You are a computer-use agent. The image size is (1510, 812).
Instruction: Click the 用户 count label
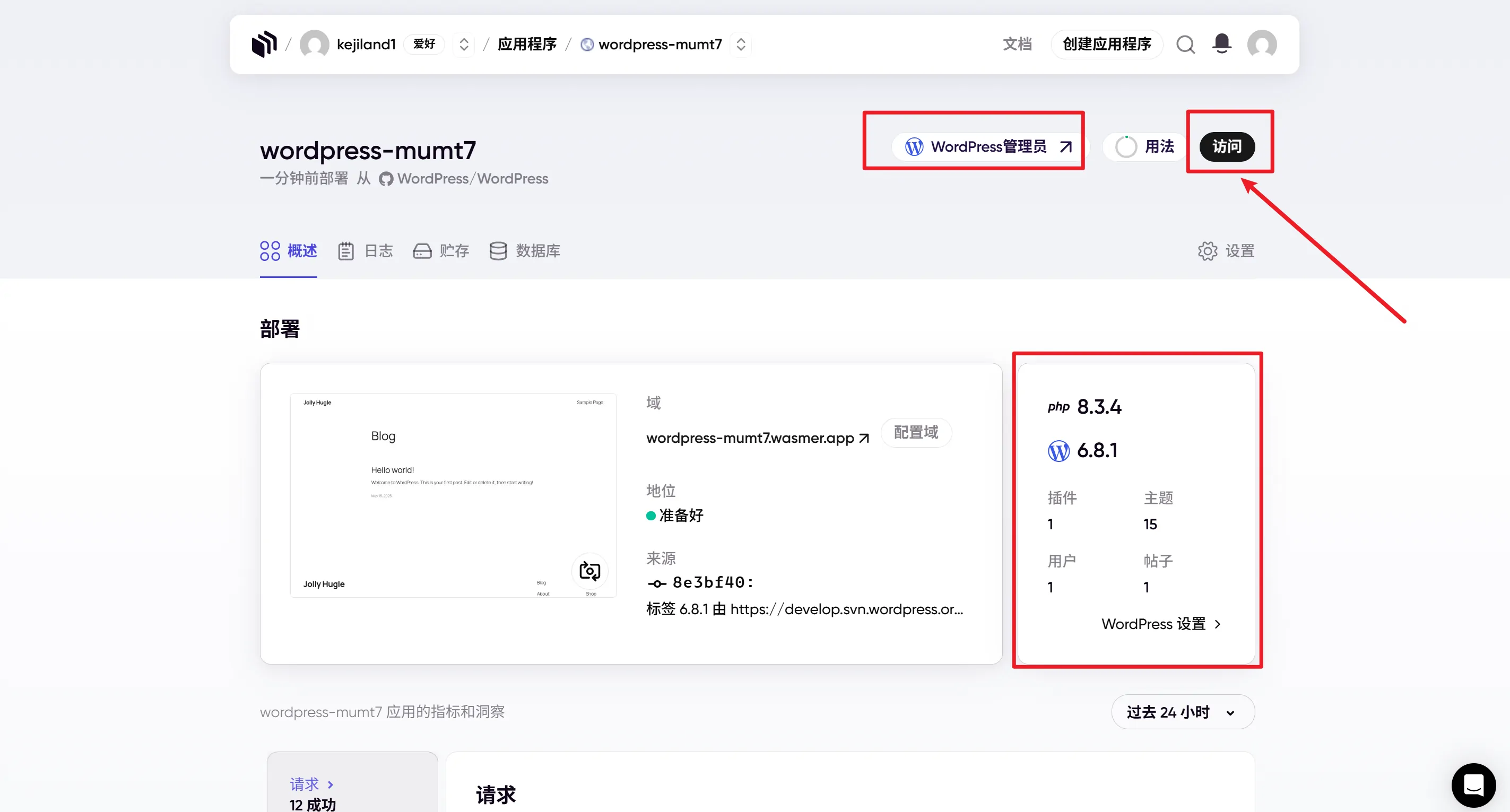point(1062,561)
